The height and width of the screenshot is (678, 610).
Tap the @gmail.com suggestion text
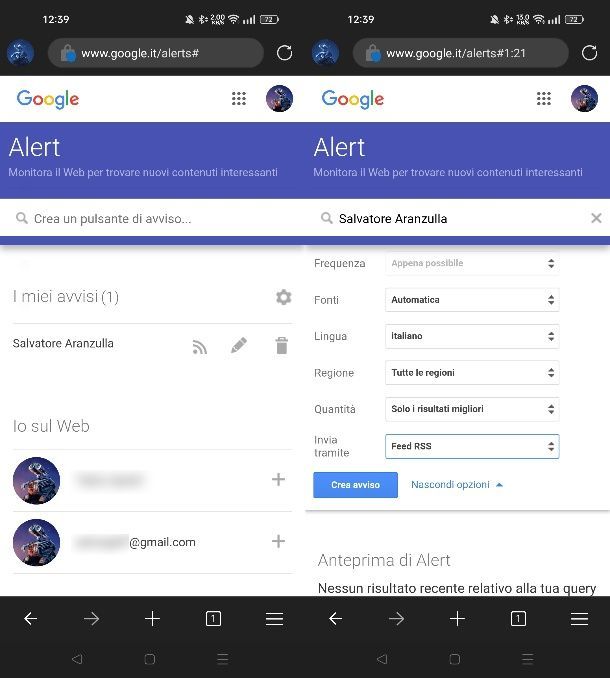pos(162,542)
